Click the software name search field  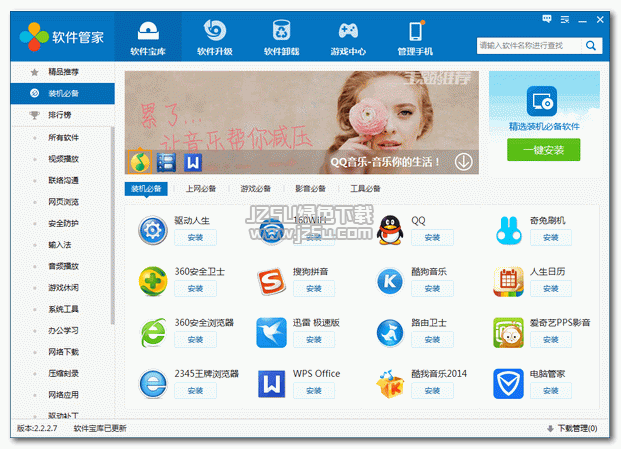click(x=529, y=46)
